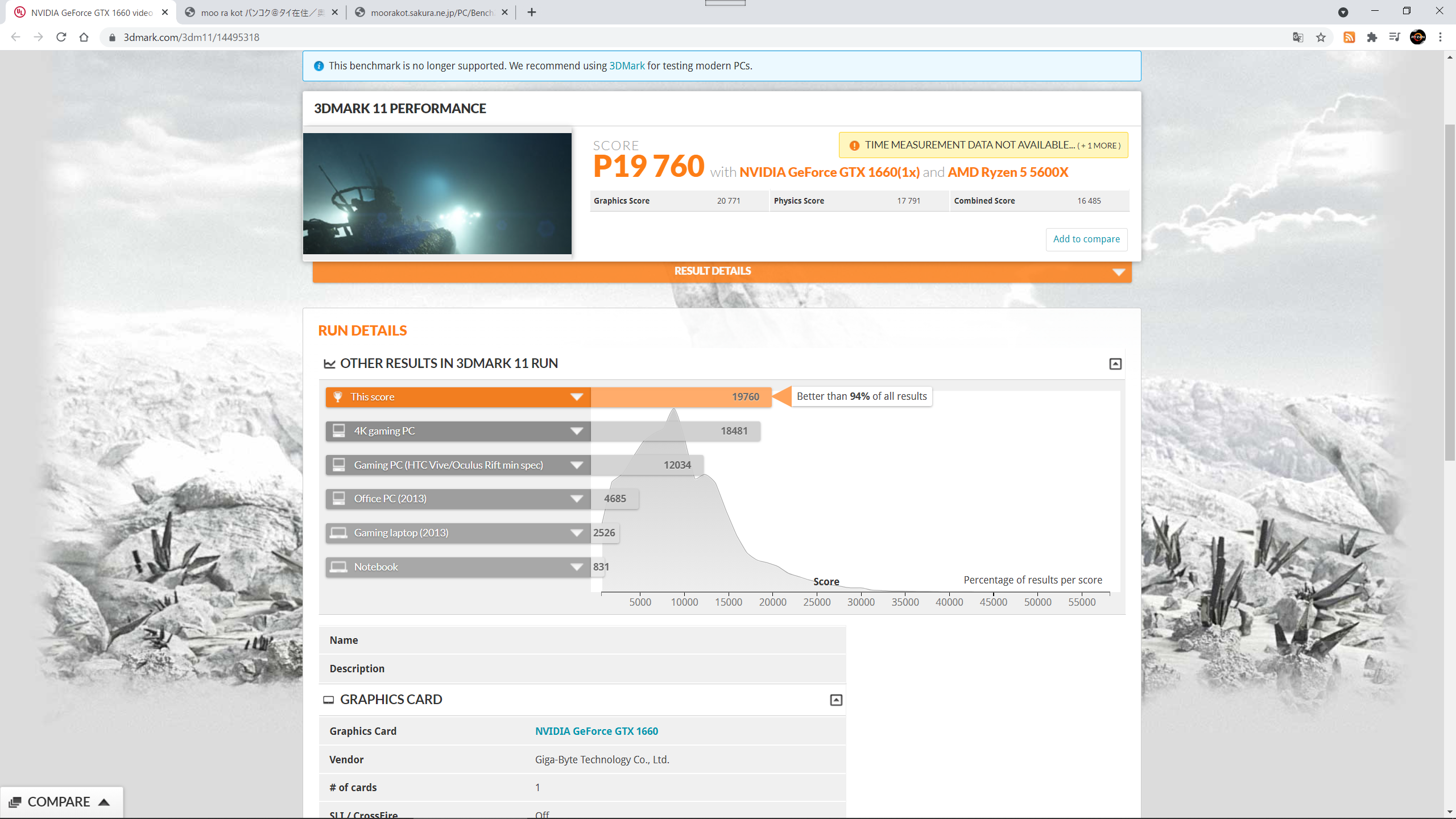Click the Gaming PC HTC Vive monitor icon

coord(339,465)
